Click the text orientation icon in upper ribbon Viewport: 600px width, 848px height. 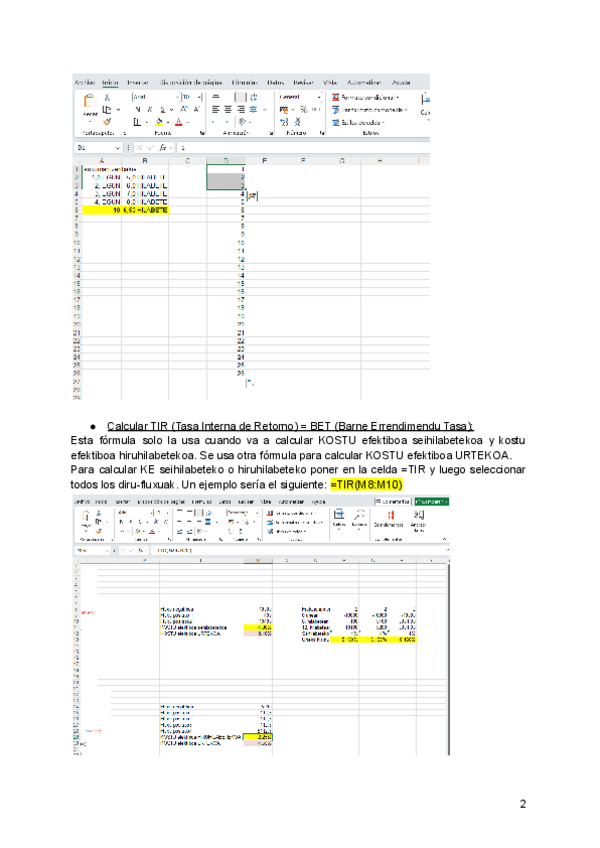pos(242,122)
